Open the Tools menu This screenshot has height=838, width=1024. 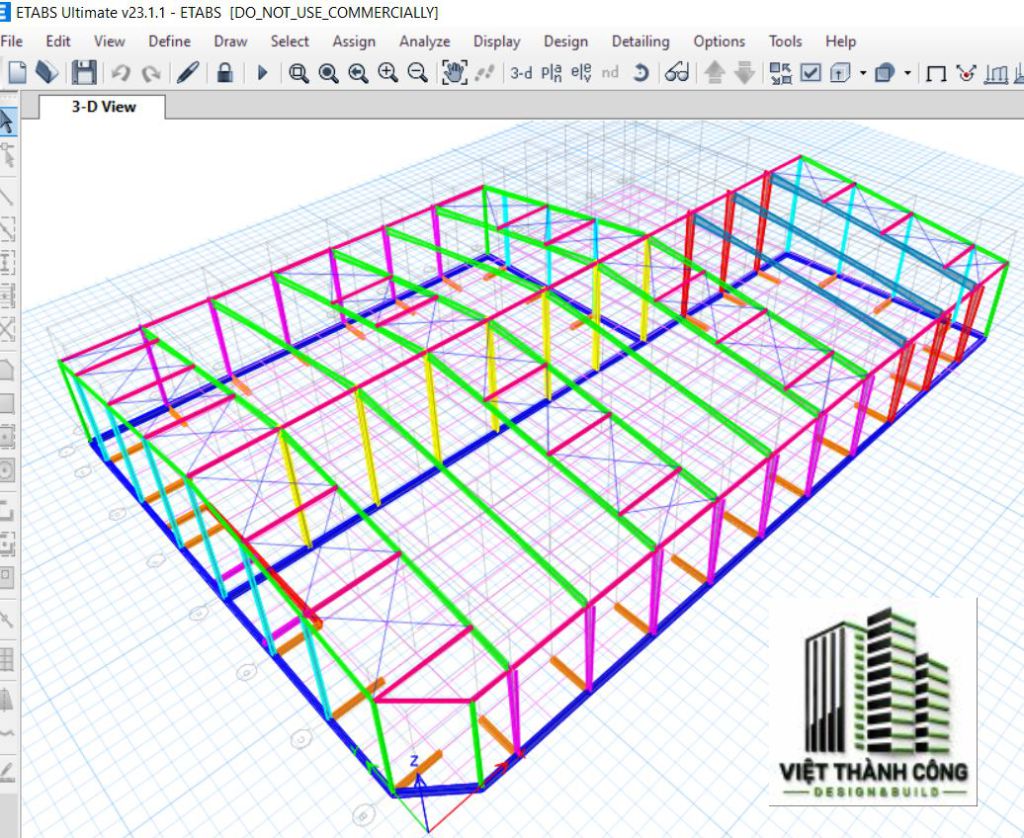click(x=786, y=41)
